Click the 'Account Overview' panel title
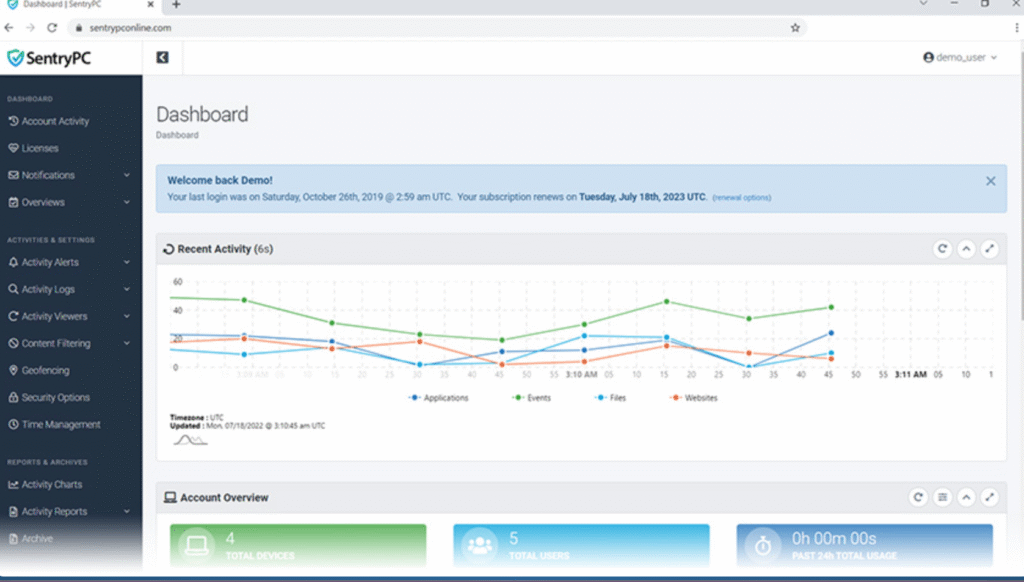This screenshot has height=582, width=1024. click(x=224, y=498)
